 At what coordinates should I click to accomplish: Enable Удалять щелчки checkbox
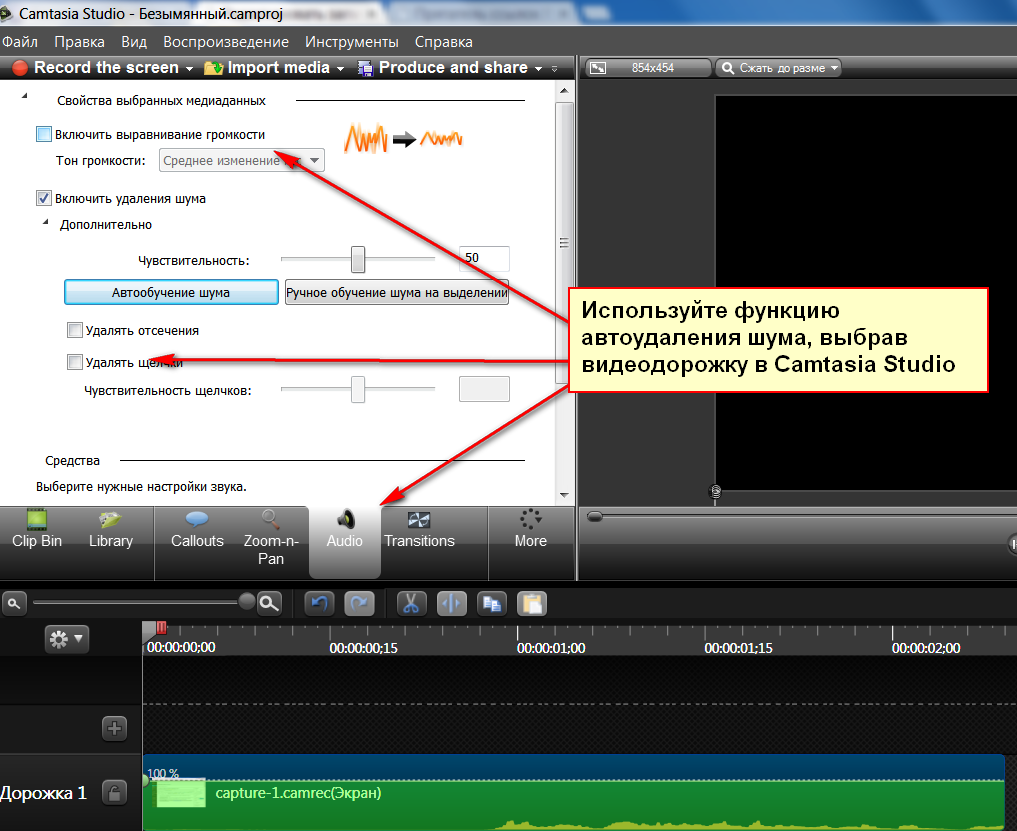click(75, 362)
